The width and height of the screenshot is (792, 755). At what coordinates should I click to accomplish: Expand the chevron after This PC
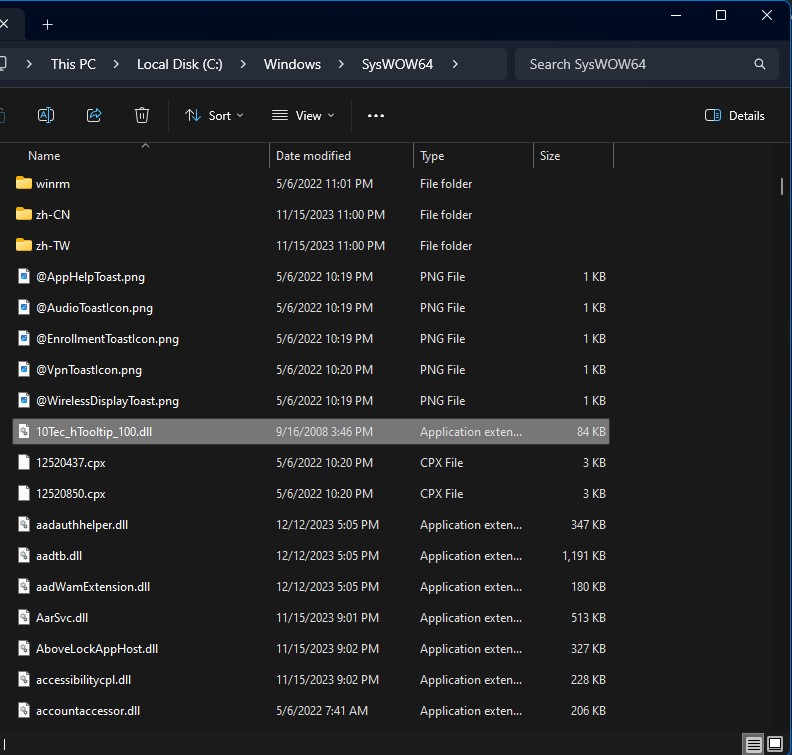point(116,64)
